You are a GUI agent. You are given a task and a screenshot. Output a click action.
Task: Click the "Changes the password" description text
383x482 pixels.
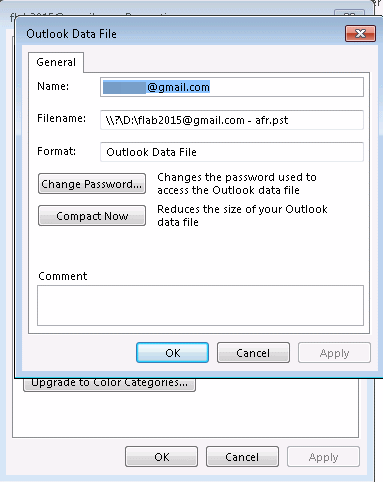point(237,184)
